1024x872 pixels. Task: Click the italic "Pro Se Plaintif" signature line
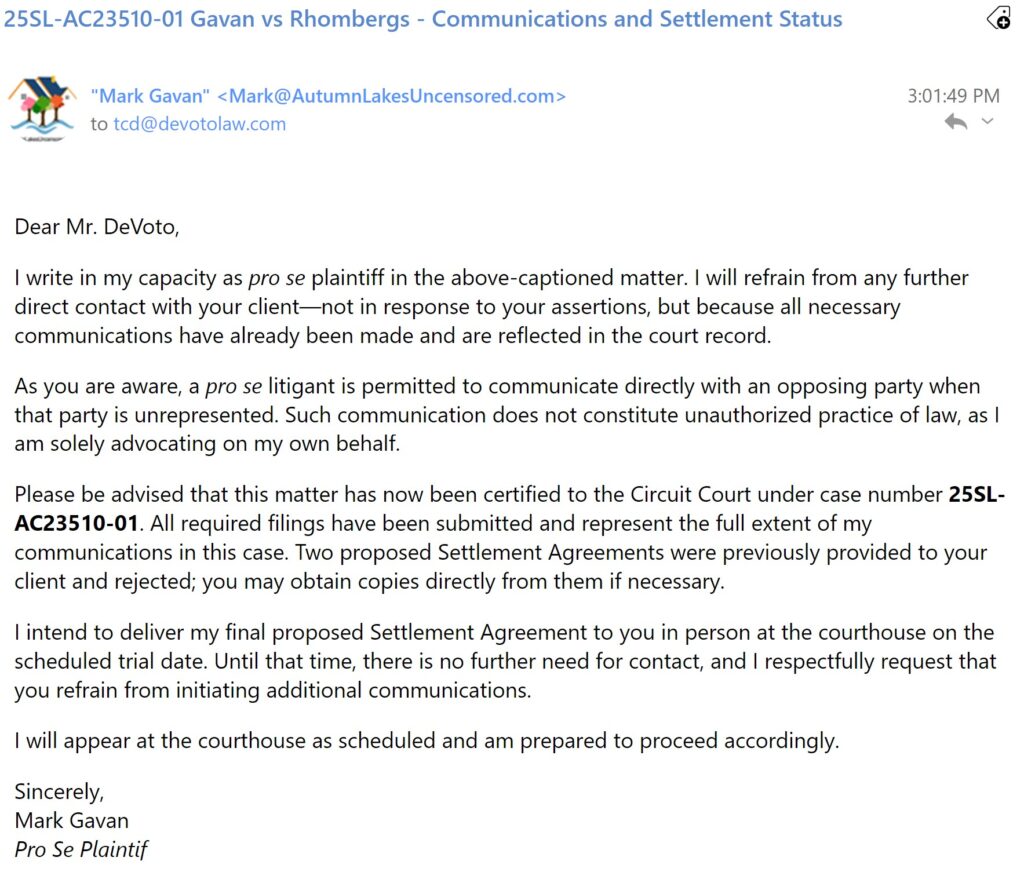pos(81,850)
